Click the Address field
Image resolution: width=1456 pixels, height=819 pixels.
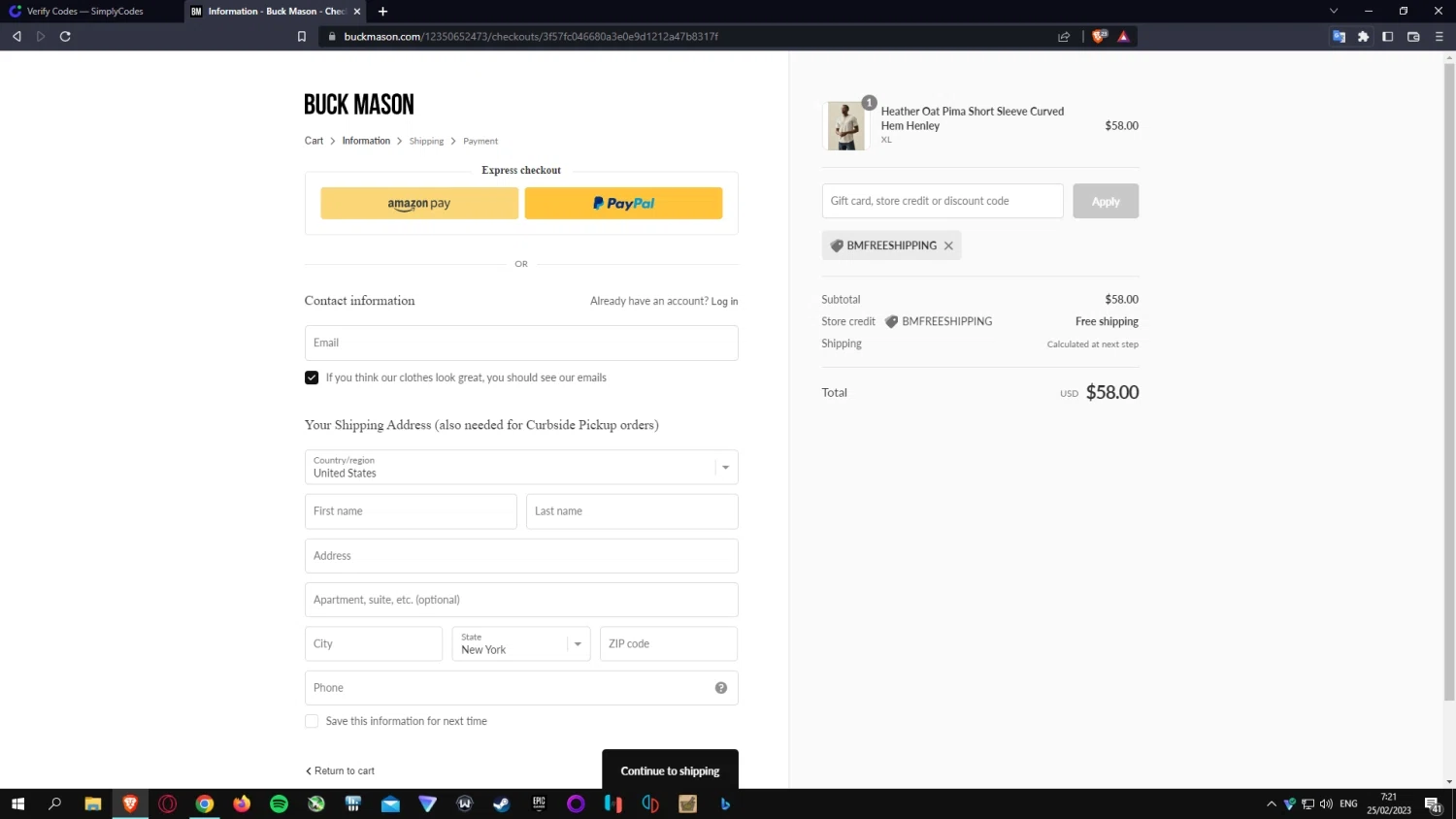point(521,556)
